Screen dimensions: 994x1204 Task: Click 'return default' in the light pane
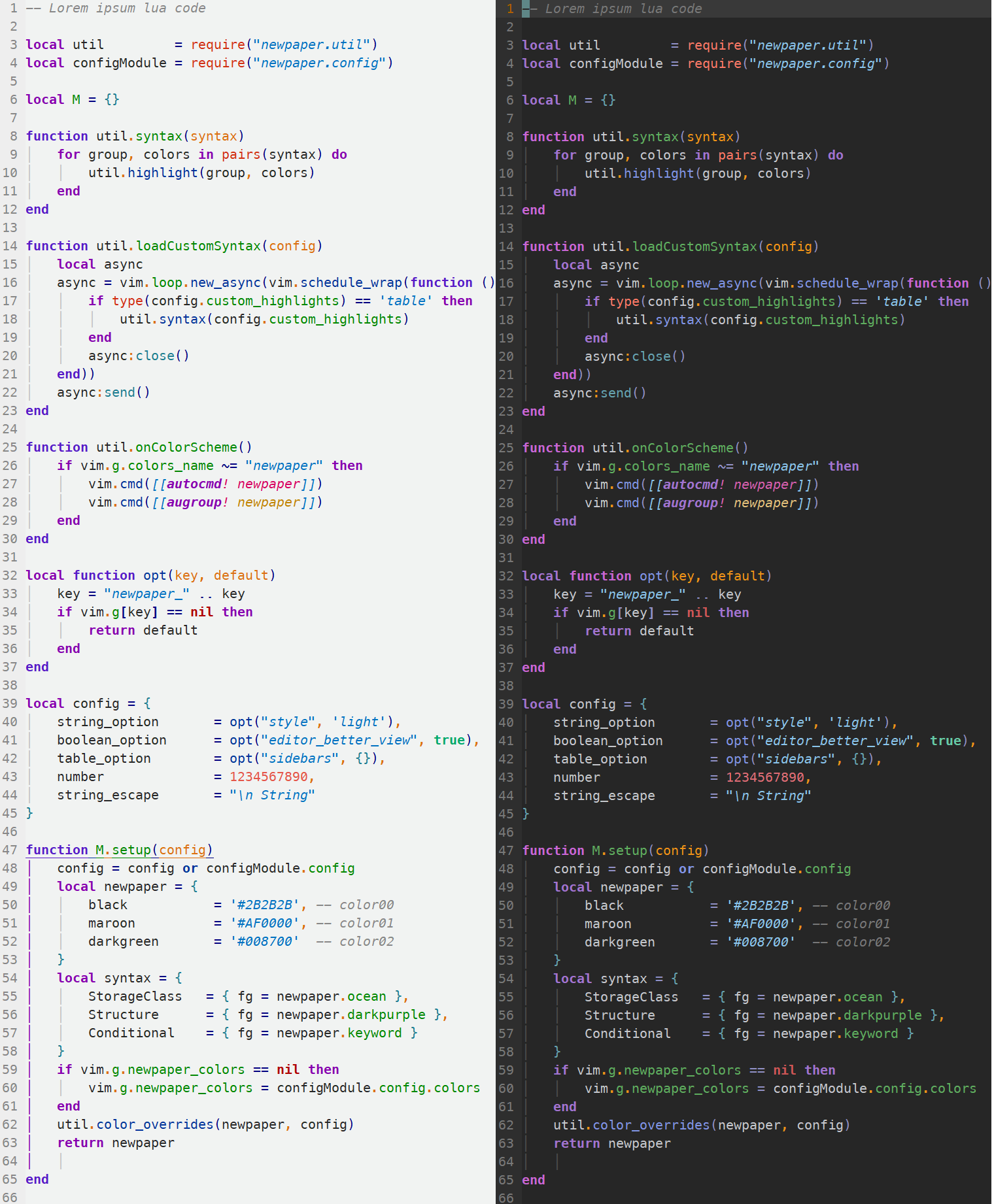(143, 630)
